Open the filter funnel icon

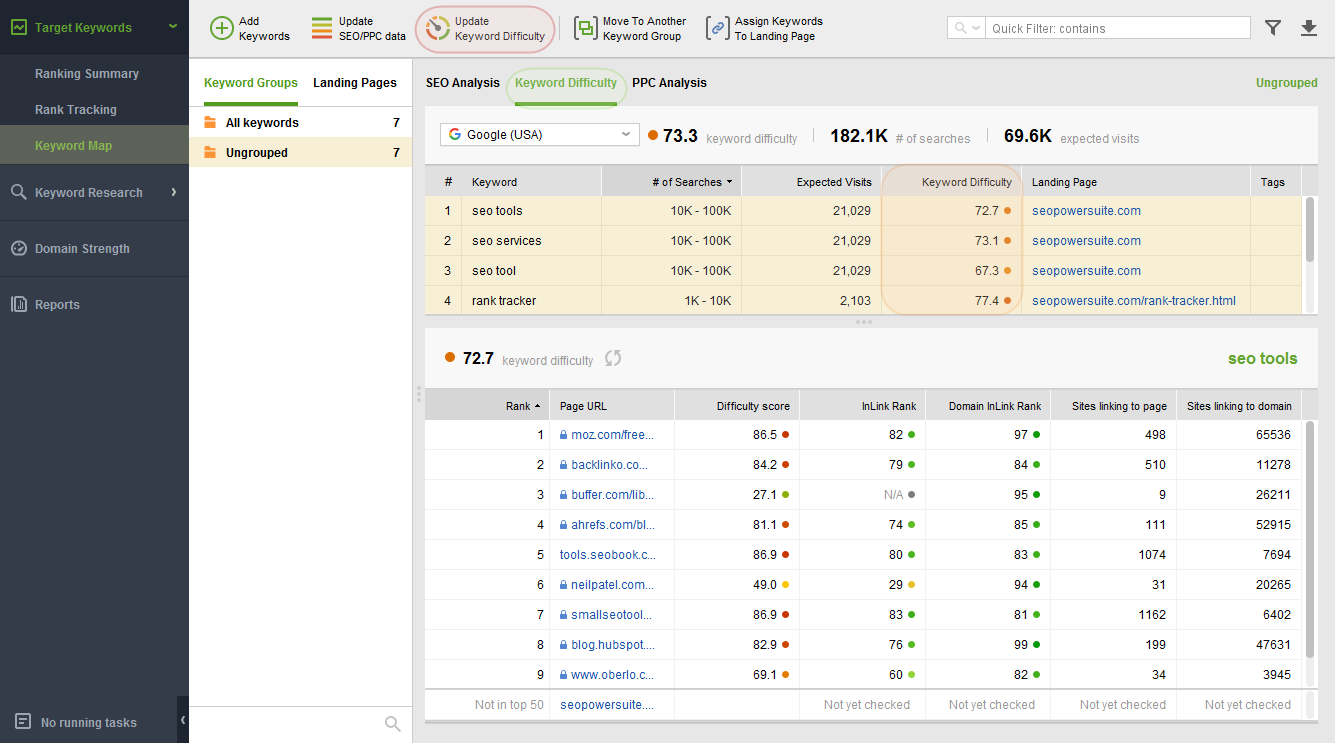point(1273,28)
